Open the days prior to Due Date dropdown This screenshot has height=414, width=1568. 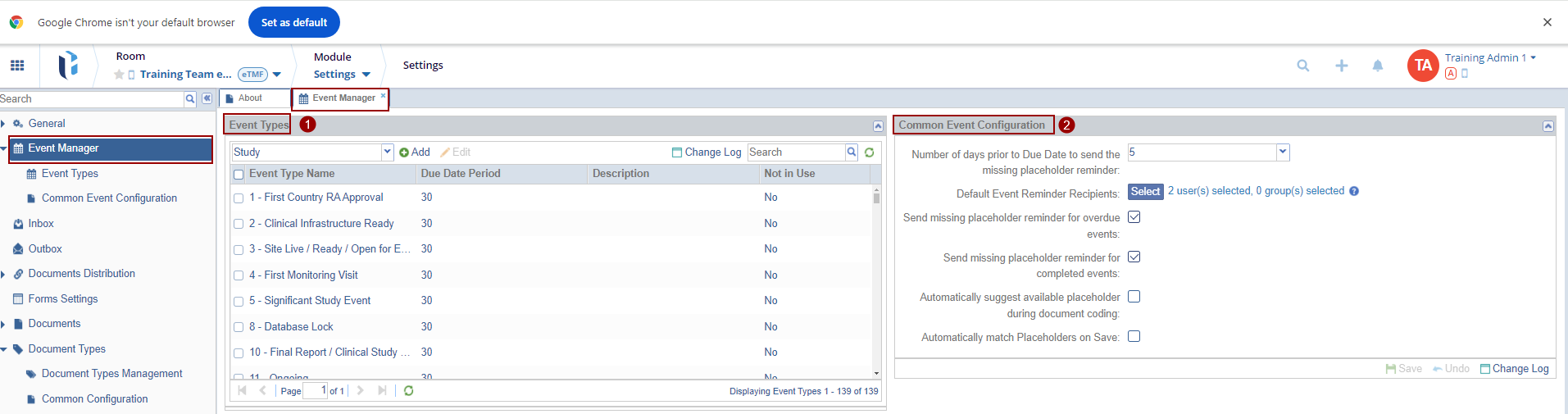[x=1283, y=152]
